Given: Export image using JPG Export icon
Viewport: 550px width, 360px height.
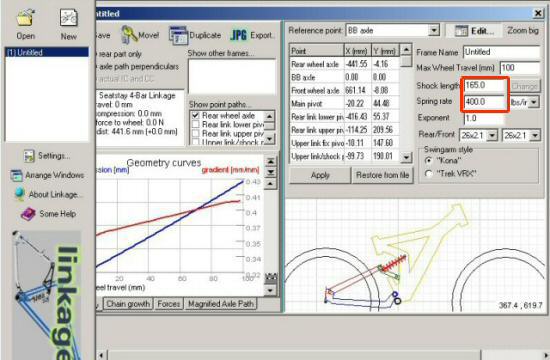Looking at the screenshot, I should click(239, 35).
